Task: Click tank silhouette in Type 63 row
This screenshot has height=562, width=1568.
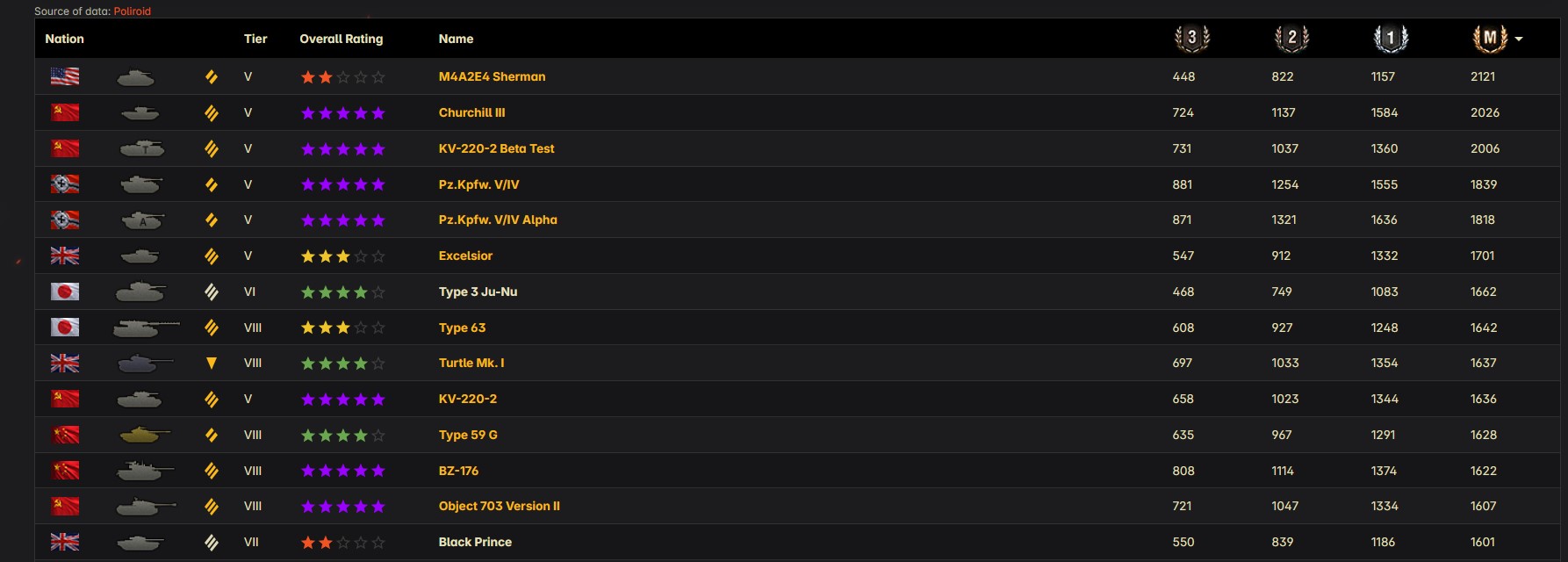Action: tap(146, 328)
